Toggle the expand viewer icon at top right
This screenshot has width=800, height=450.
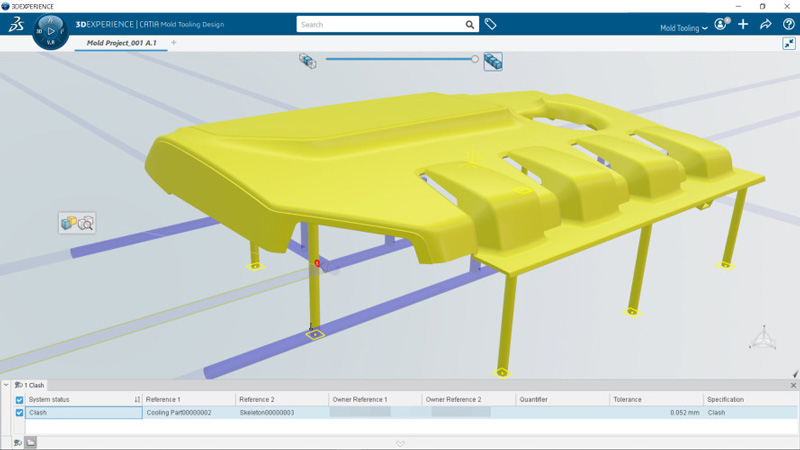[789, 43]
